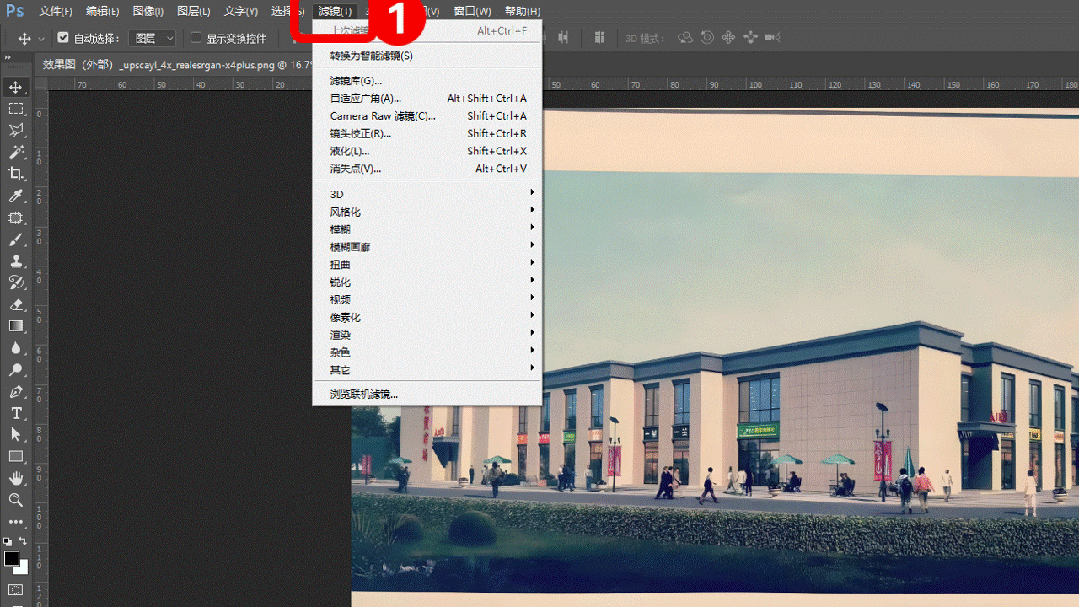The width and height of the screenshot is (1079, 607).
Task: Select the Move tool in the toolbox
Action: point(16,87)
